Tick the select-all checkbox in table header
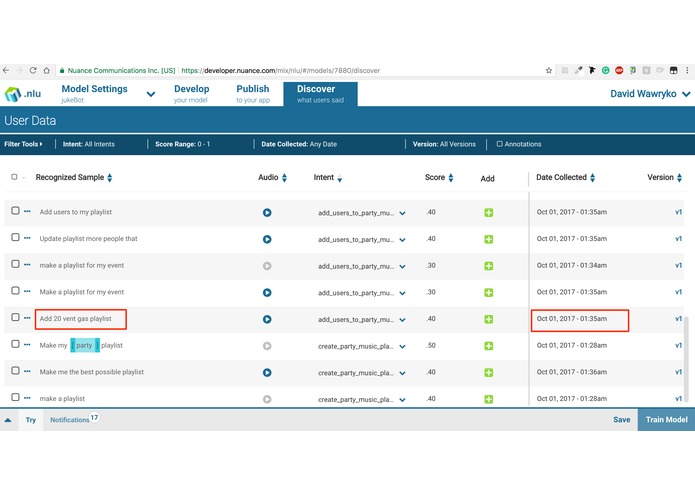 14,177
